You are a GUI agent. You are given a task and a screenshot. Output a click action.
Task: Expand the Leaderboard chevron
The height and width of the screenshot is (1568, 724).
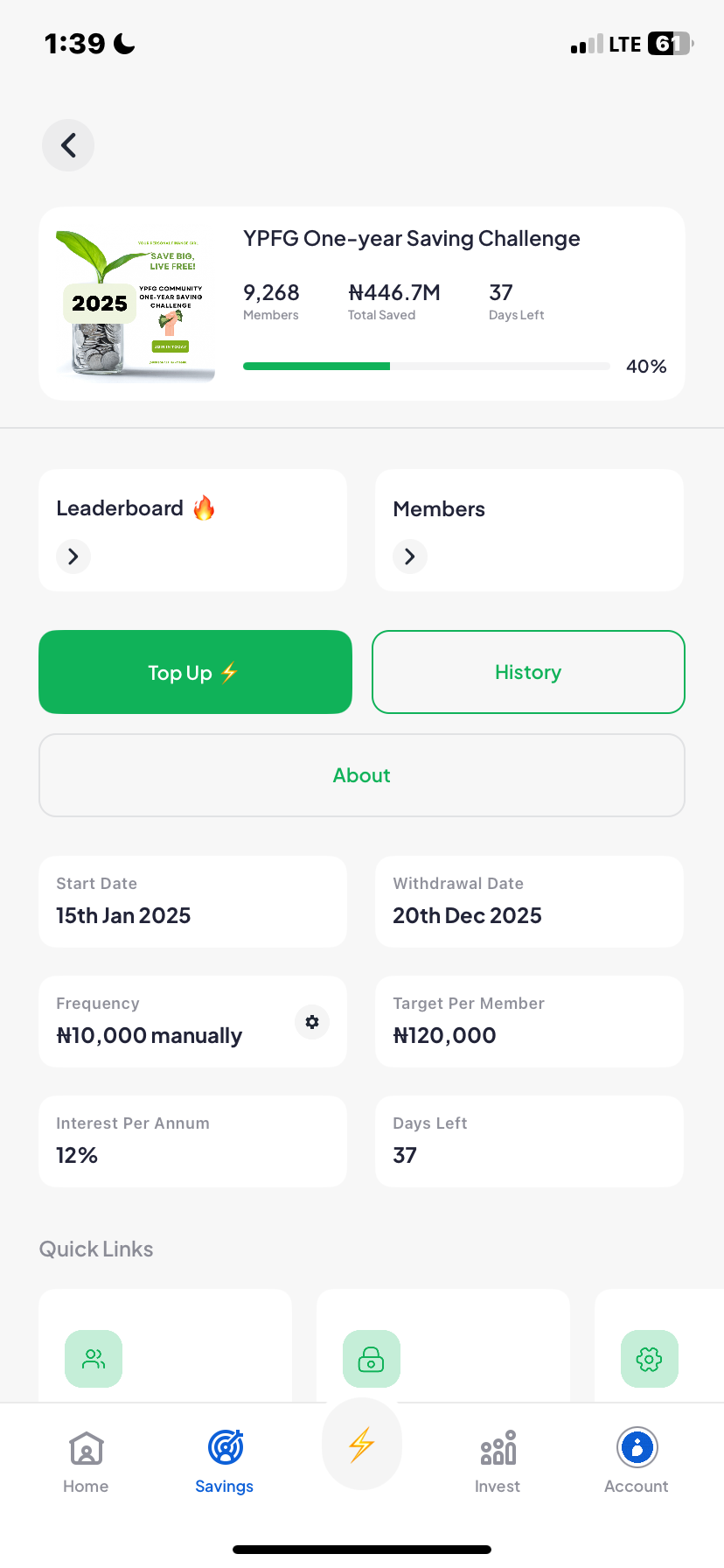click(x=73, y=556)
